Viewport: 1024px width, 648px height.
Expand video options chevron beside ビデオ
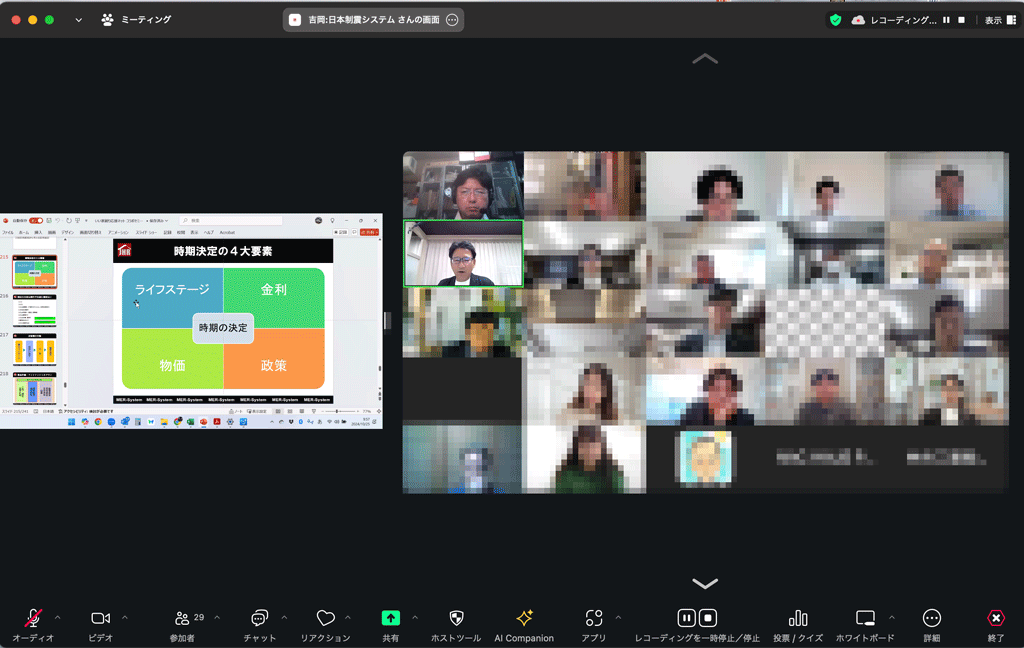125,617
